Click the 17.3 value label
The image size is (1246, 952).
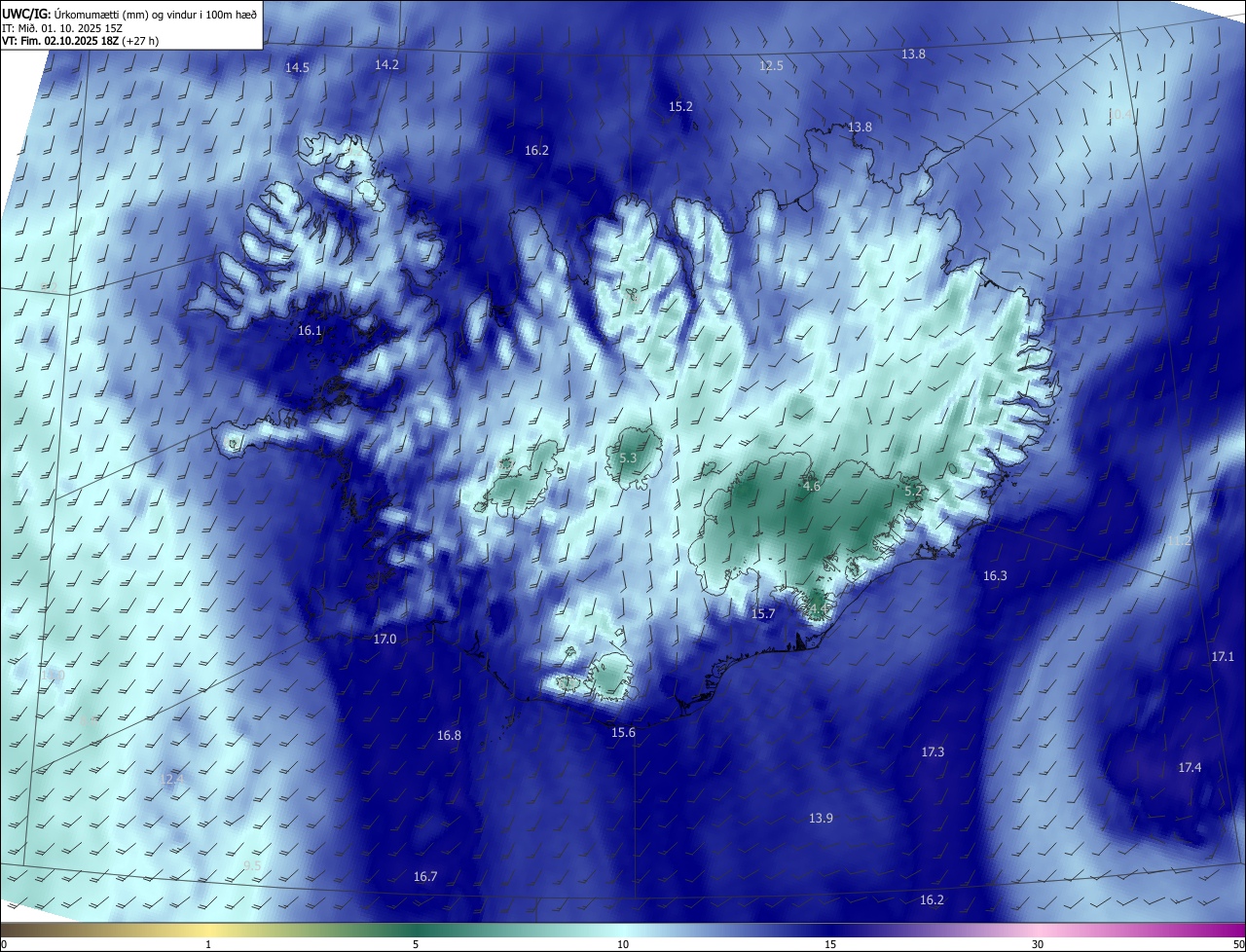pyautogui.click(x=933, y=751)
